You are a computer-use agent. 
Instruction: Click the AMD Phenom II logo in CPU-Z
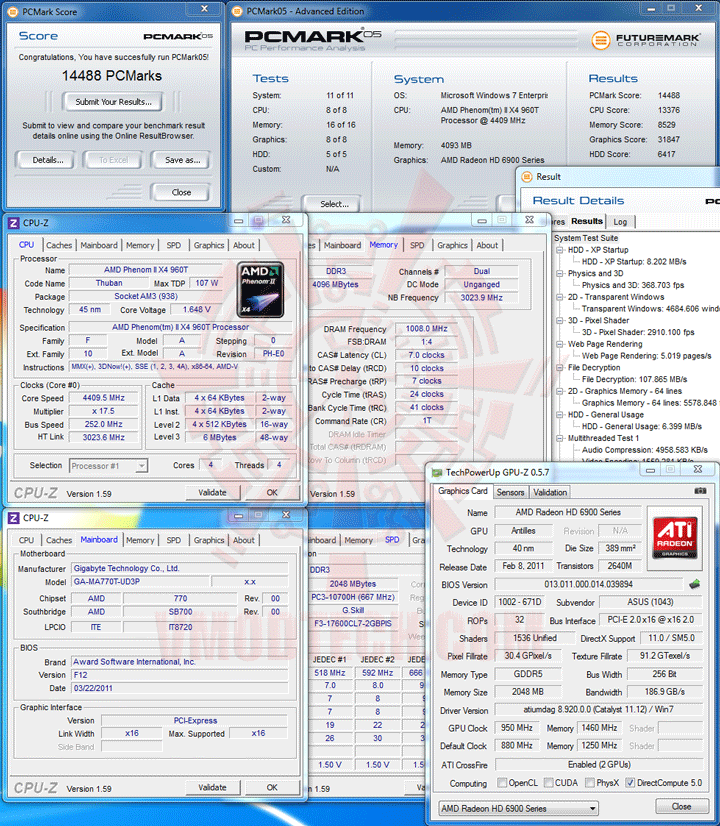pos(260,290)
